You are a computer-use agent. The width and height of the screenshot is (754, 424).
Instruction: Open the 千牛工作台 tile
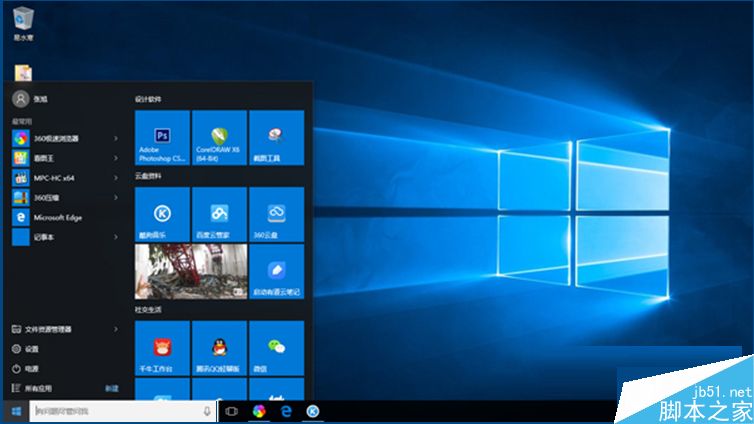point(162,348)
